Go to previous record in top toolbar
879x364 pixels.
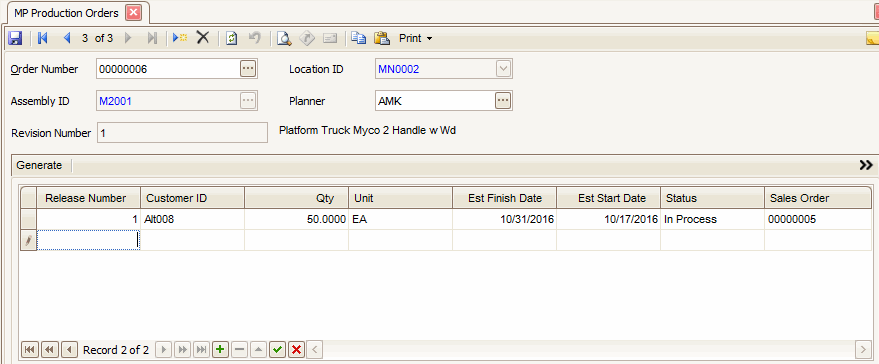[x=67, y=38]
